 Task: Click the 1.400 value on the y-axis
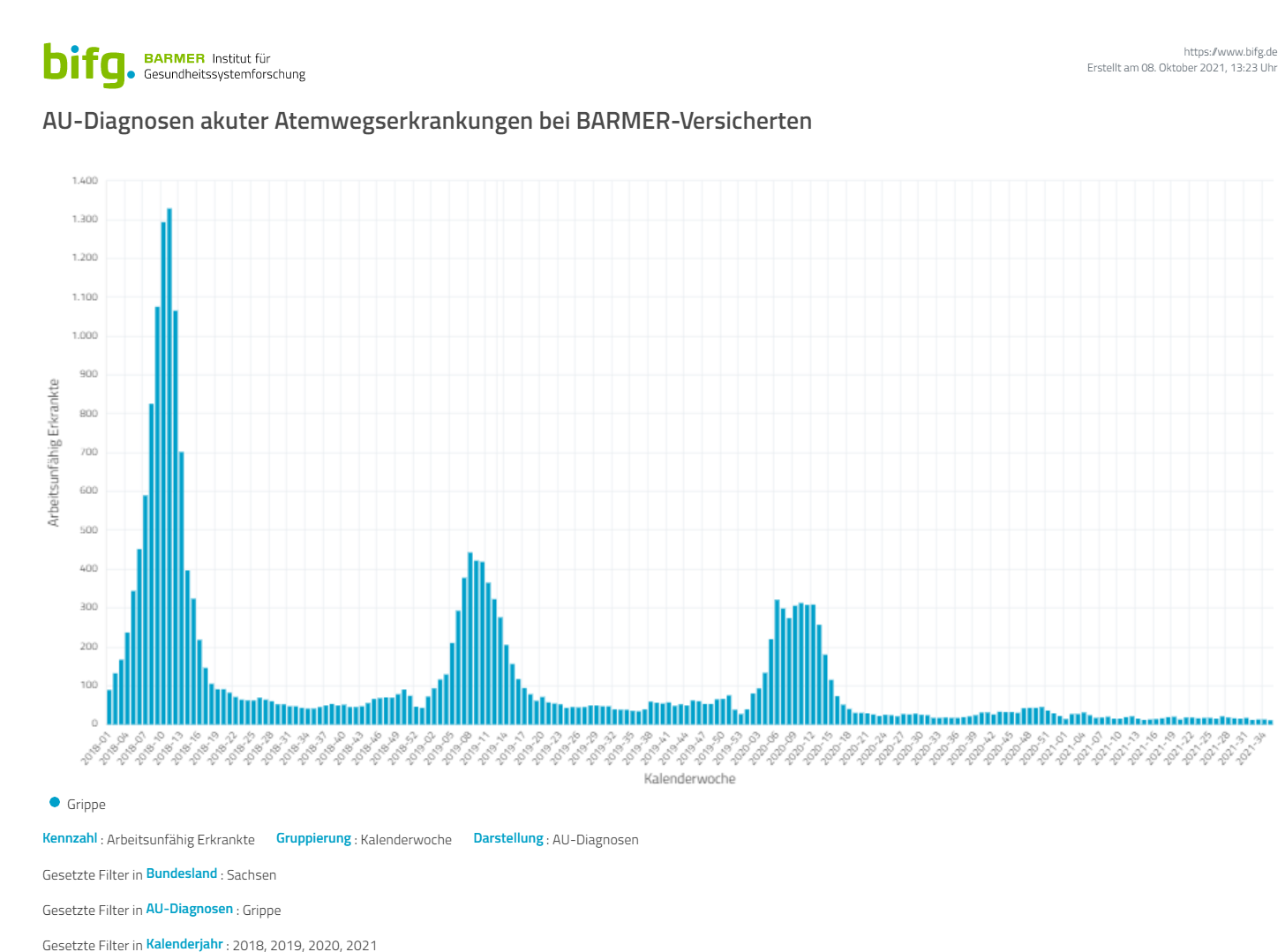point(85,181)
